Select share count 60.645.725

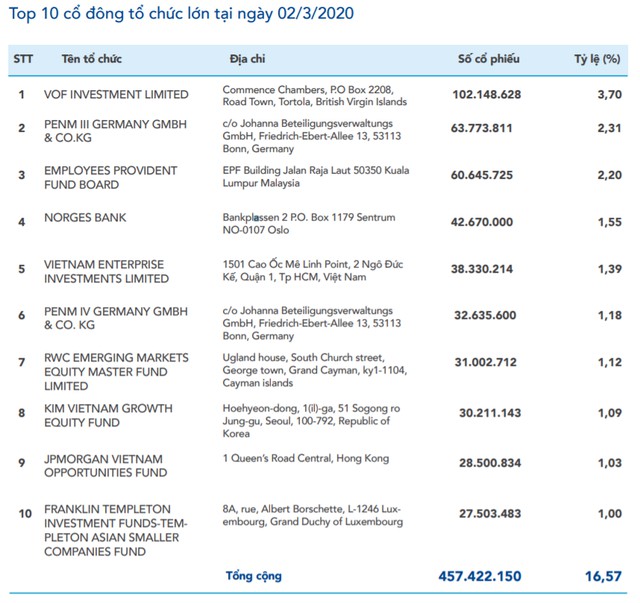(482, 175)
